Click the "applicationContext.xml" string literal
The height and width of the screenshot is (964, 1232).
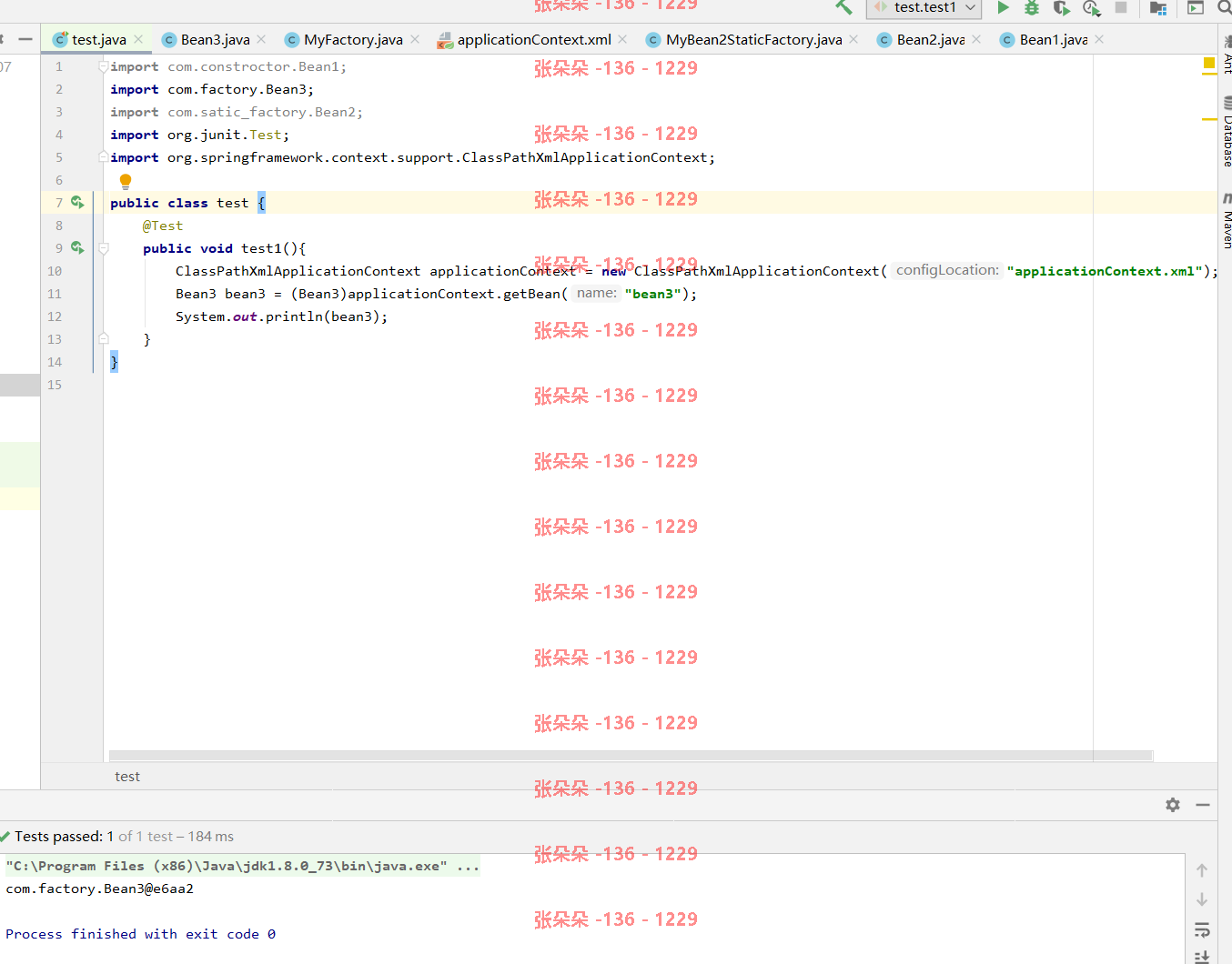point(1105,271)
